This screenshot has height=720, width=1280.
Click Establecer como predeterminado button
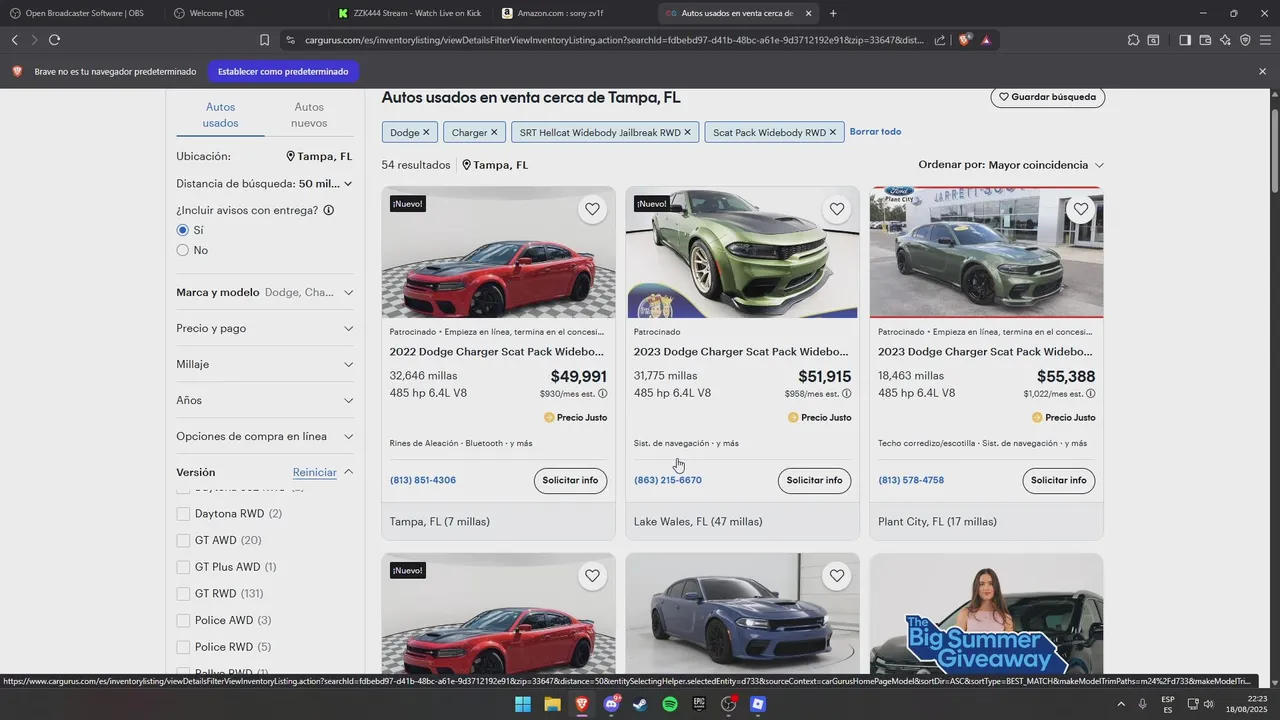(283, 72)
